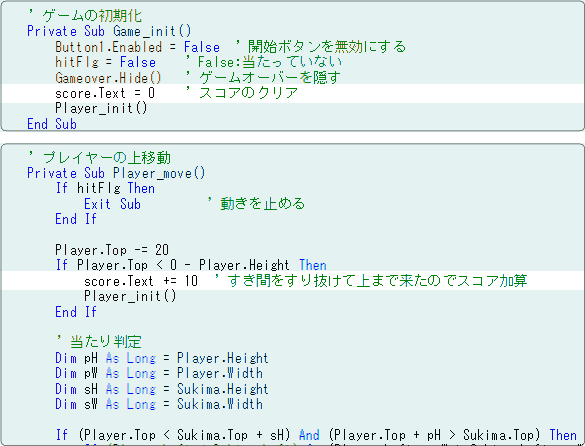This screenshot has height=446, width=585.
Task: Click the highlighted line 'score.Text += 10'
Action: coord(141,281)
